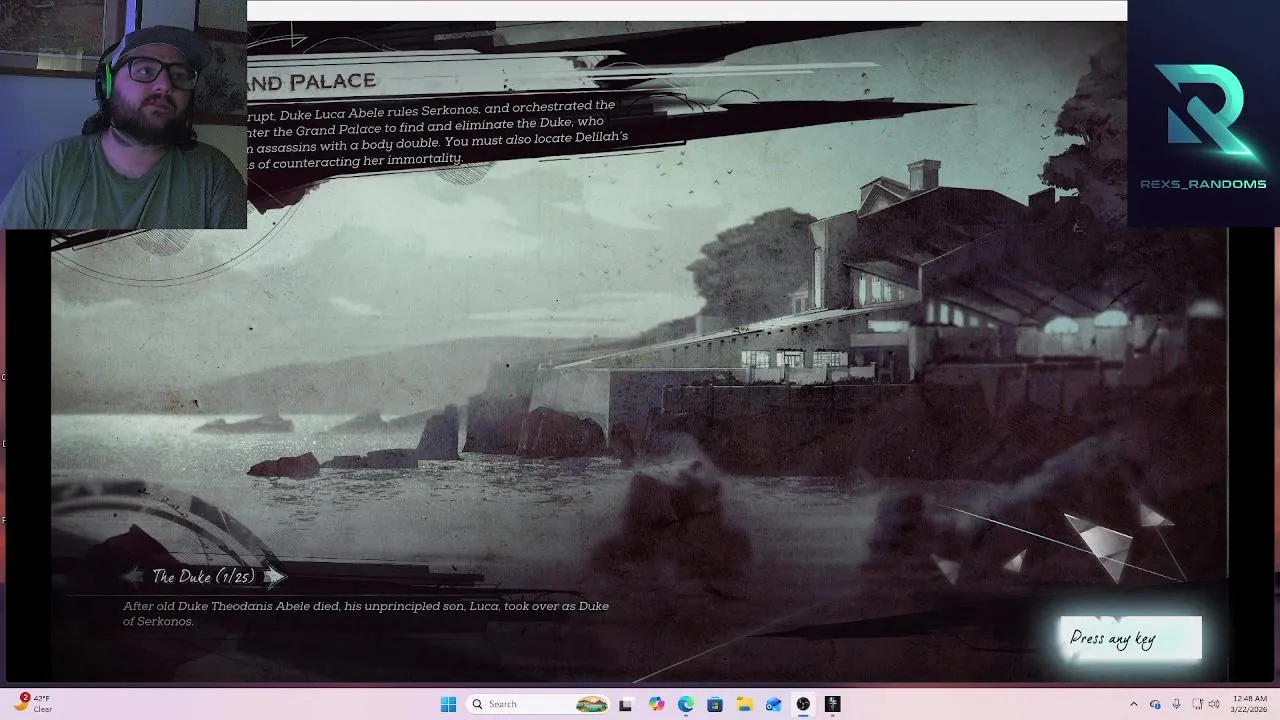Click the streamer webcam overlay

(123, 114)
